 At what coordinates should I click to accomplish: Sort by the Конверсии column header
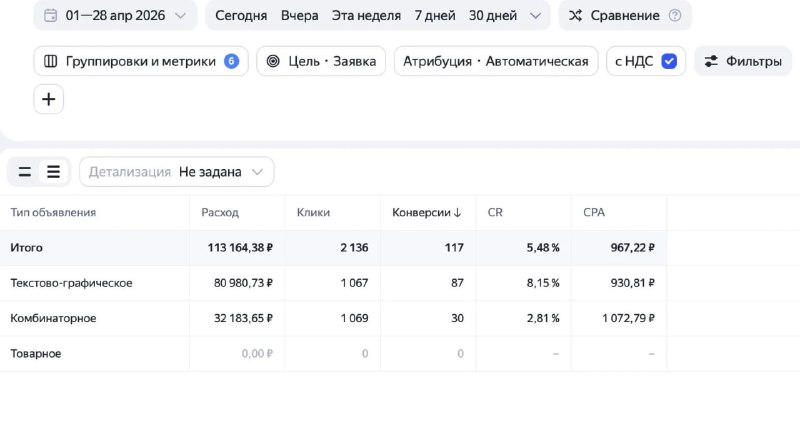427,212
